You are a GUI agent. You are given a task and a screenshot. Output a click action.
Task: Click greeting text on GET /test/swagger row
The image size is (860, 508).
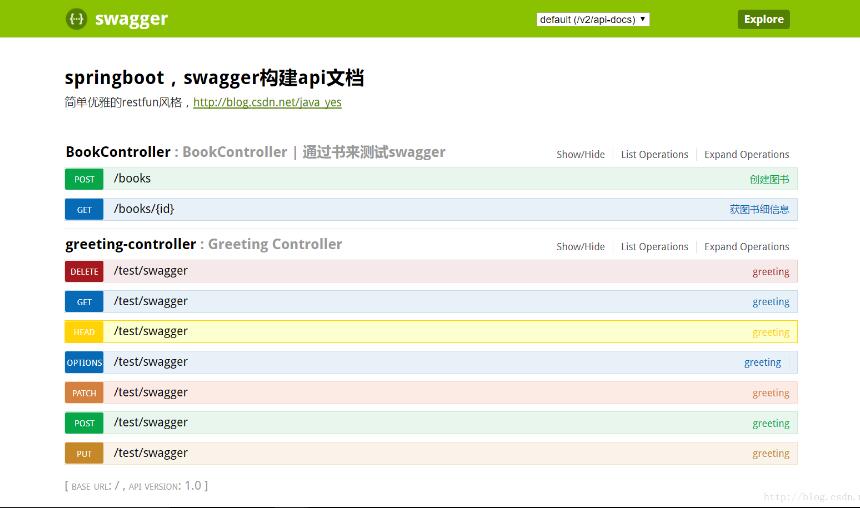(x=771, y=302)
